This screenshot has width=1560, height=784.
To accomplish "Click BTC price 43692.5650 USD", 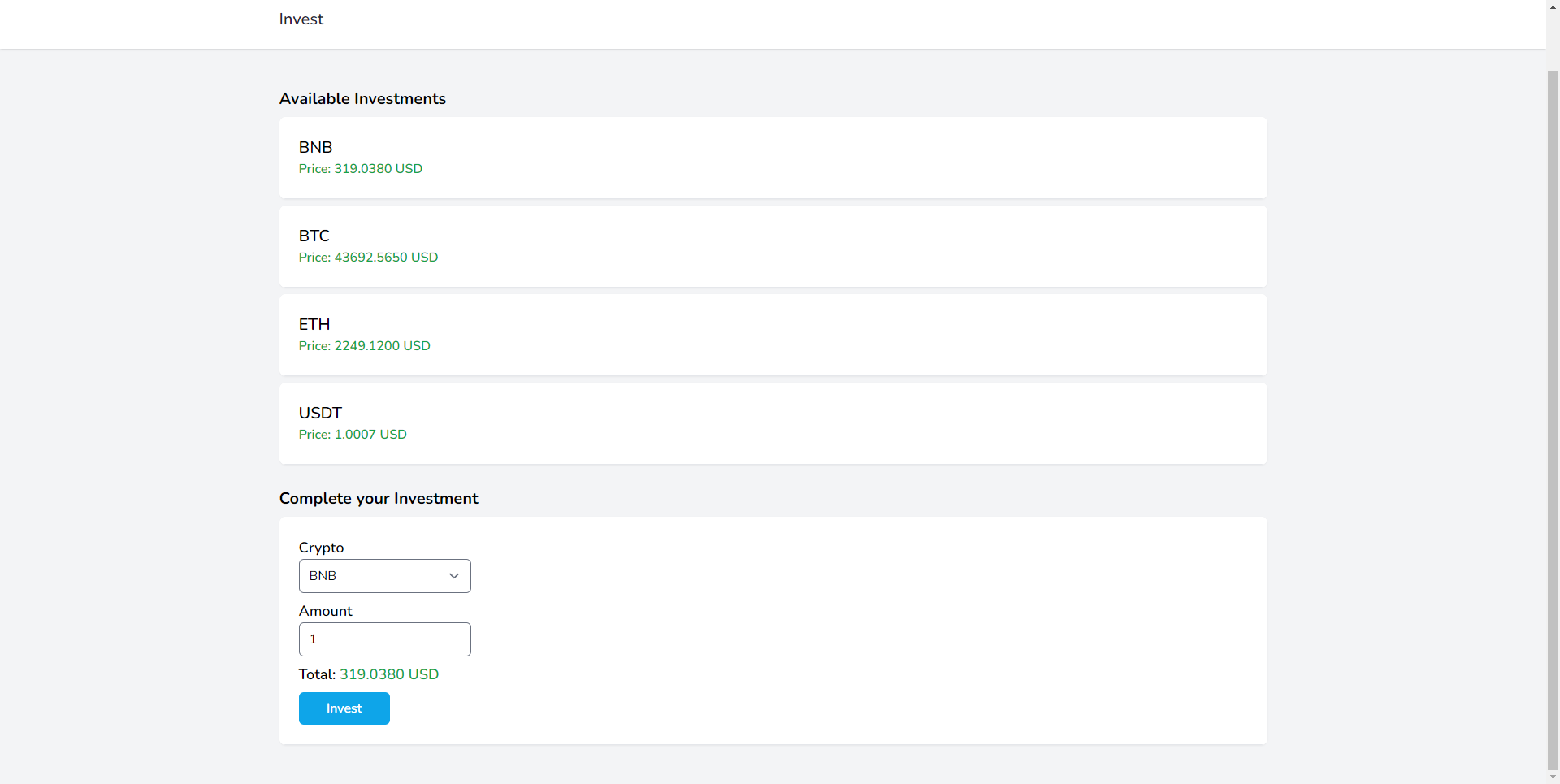I will [368, 258].
